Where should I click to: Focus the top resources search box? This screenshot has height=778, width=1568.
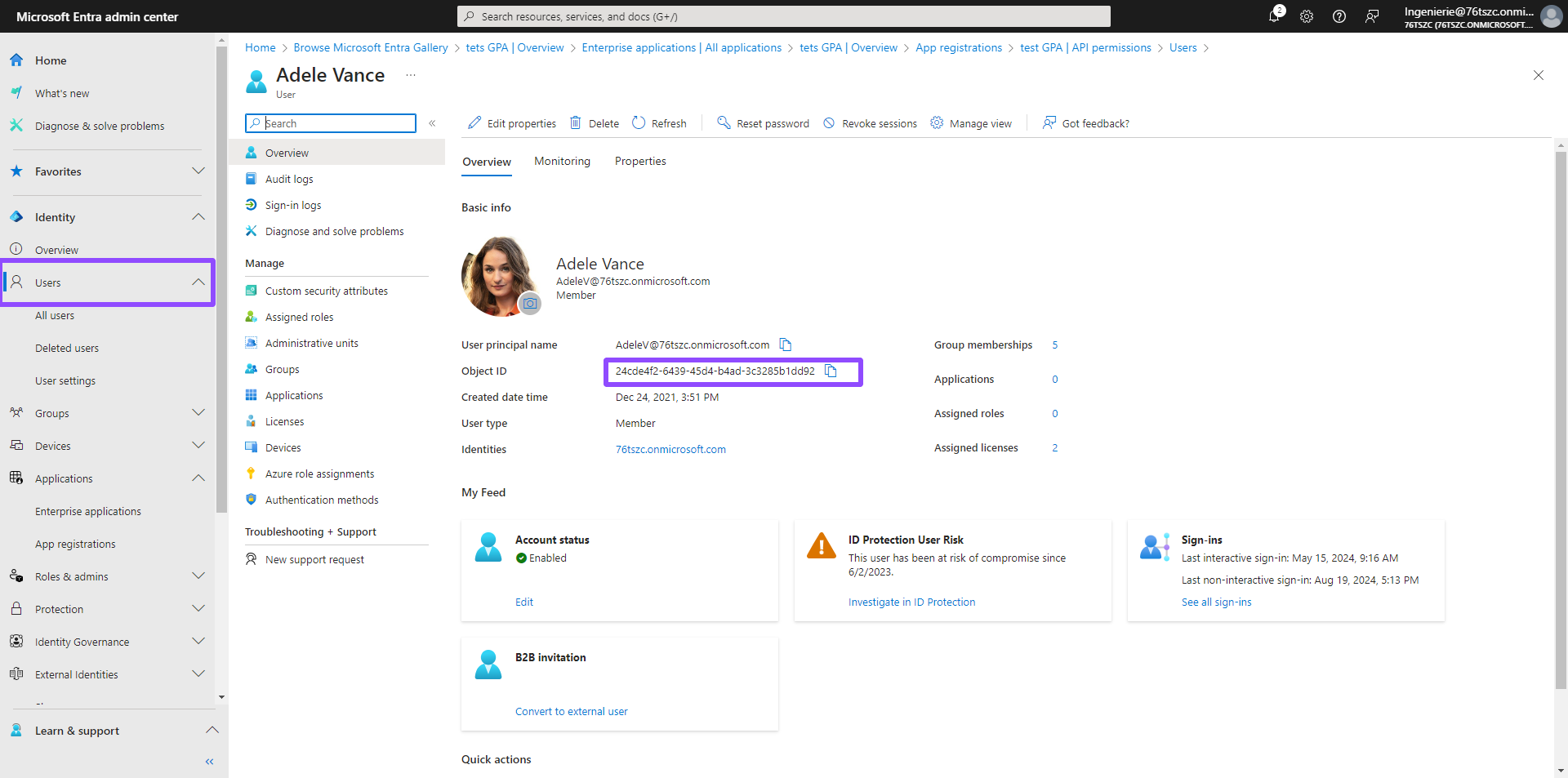[x=784, y=16]
